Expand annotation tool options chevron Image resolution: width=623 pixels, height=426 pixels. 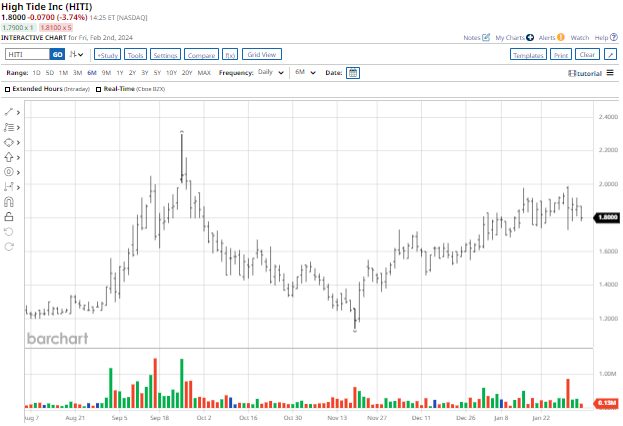pyautogui.click(x=18, y=172)
